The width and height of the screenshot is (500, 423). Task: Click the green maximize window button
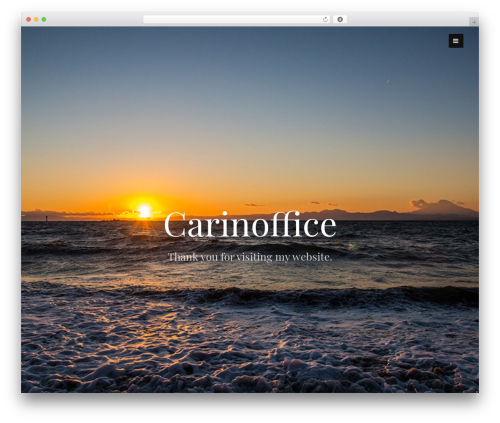pyautogui.click(x=44, y=19)
